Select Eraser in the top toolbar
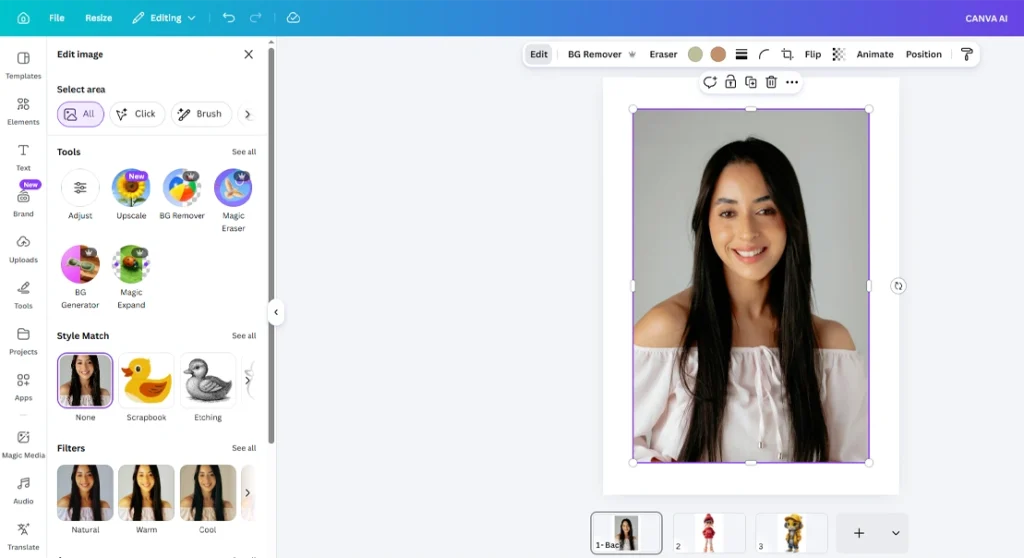 663,54
